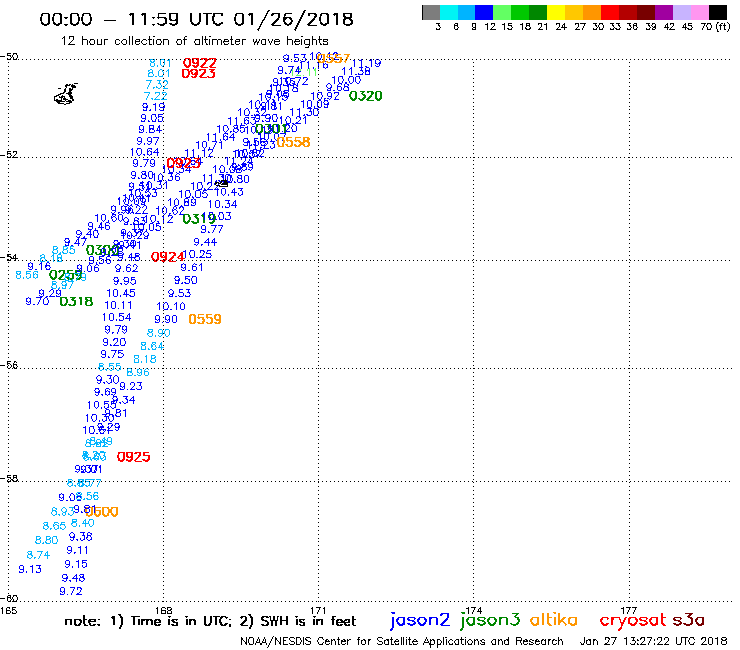Select the wave height value 10.92
The image size is (740, 650).
pos(325,96)
